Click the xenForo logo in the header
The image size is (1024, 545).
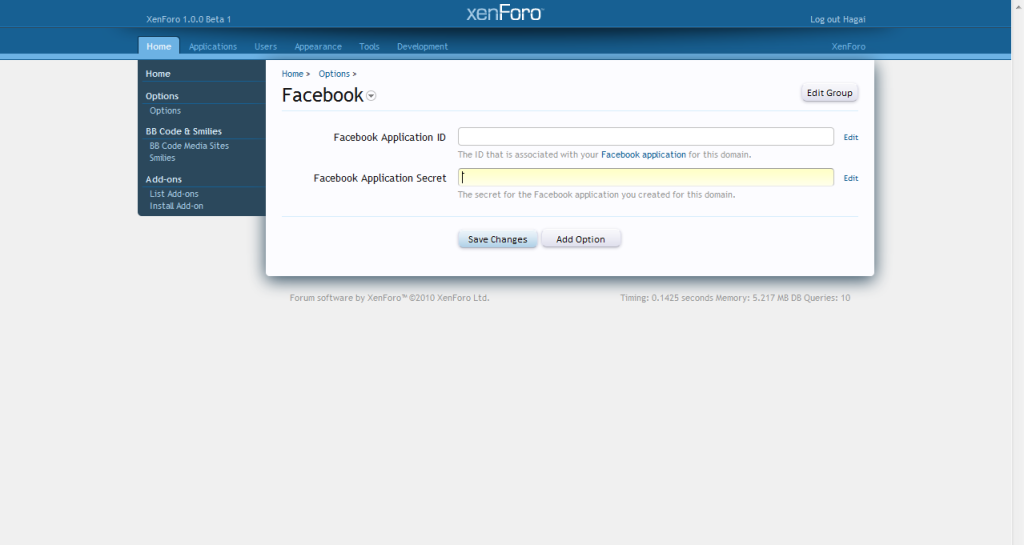(x=505, y=13)
